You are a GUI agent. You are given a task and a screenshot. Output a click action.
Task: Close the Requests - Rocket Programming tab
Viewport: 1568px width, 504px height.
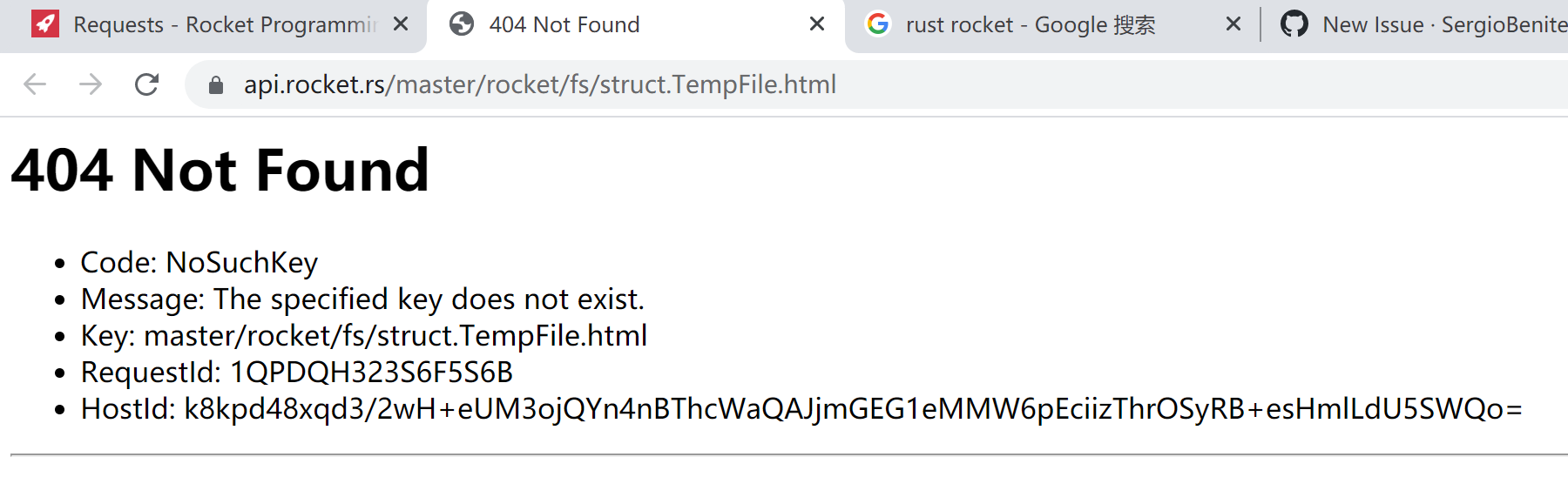pos(401,24)
